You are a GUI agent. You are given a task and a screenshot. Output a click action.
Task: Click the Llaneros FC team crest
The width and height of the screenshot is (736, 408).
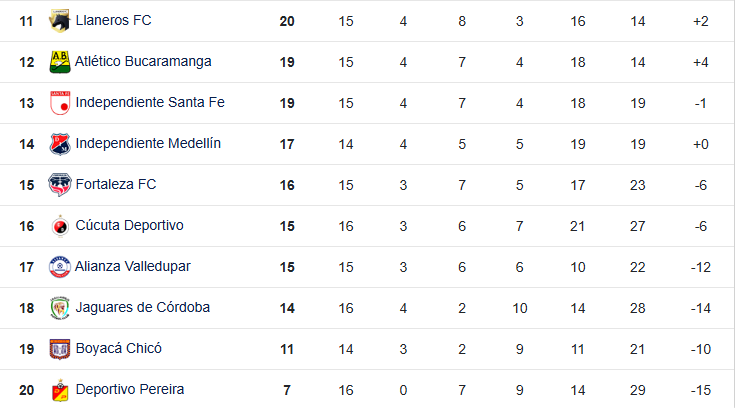(60, 21)
